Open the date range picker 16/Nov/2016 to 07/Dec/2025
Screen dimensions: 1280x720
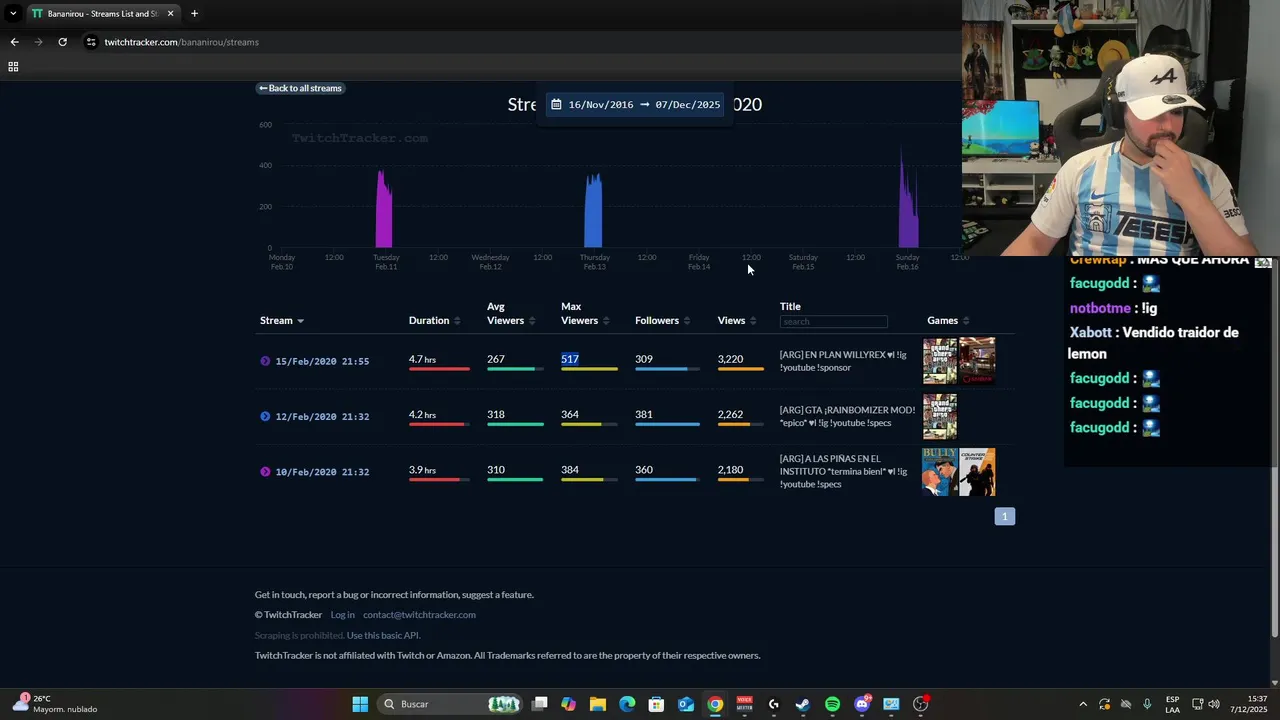pos(635,104)
